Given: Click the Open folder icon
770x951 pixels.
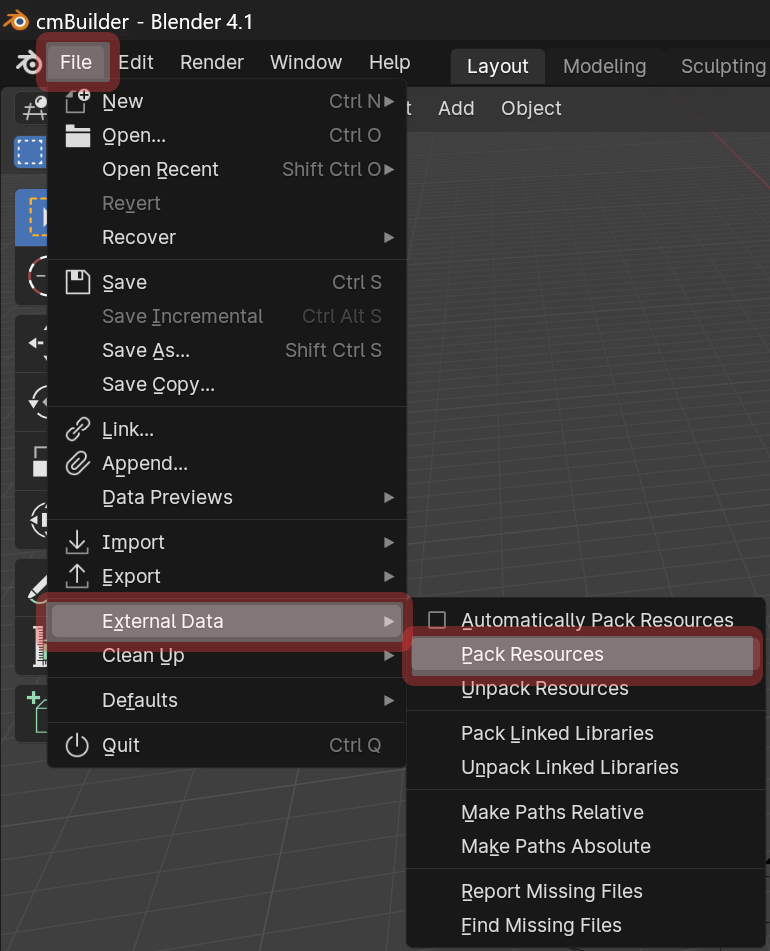Looking at the screenshot, I should point(78,135).
